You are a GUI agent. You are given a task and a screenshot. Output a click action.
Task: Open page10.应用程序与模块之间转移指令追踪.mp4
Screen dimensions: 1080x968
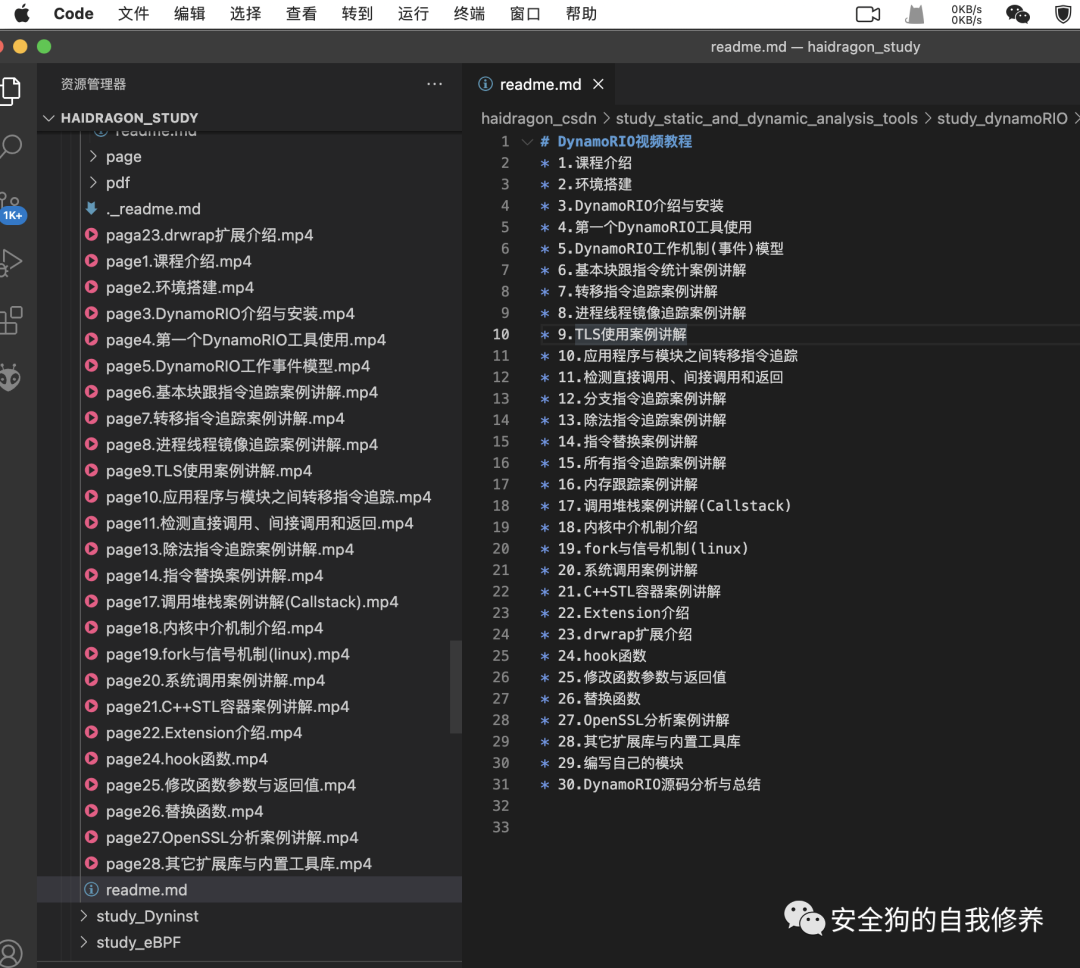click(x=269, y=497)
